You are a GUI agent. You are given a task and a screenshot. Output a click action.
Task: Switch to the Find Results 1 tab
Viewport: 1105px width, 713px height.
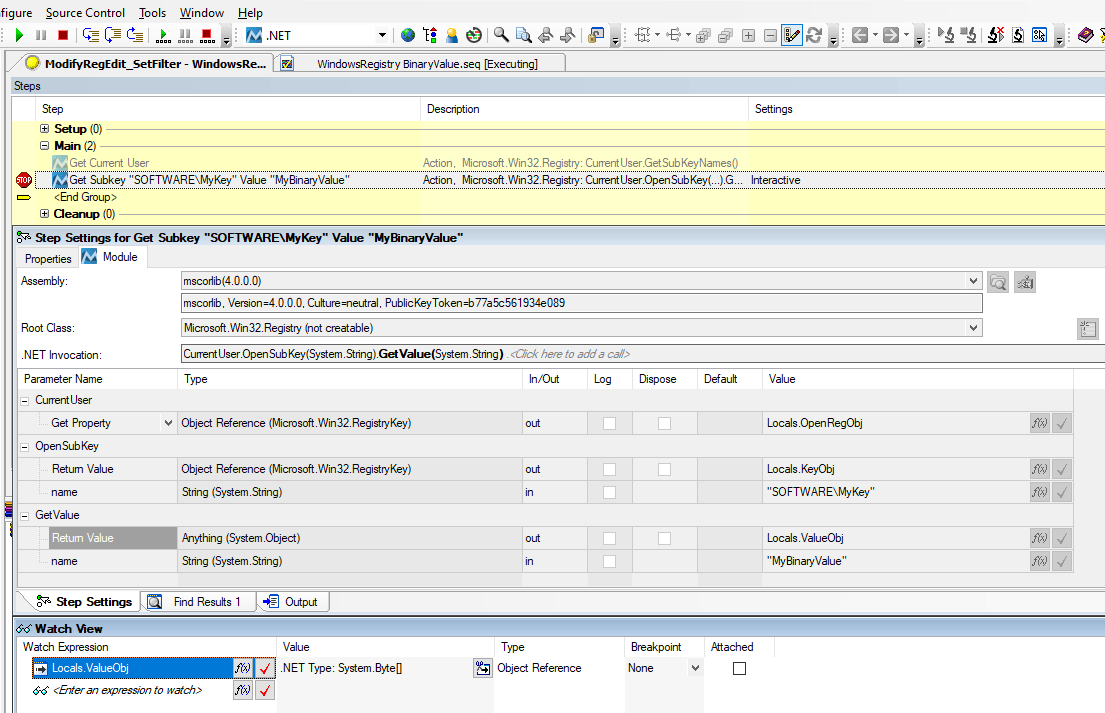click(198, 602)
